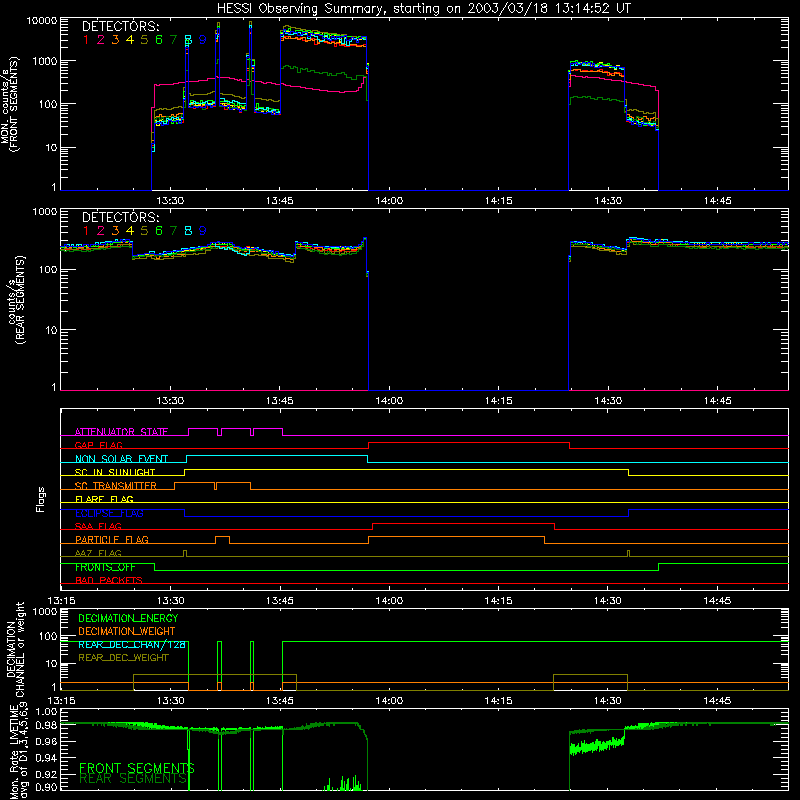Viewport: 800px width, 800px height.
Task: Click red detector 1 in rear segments legend
Action: (x=86, y=231)
